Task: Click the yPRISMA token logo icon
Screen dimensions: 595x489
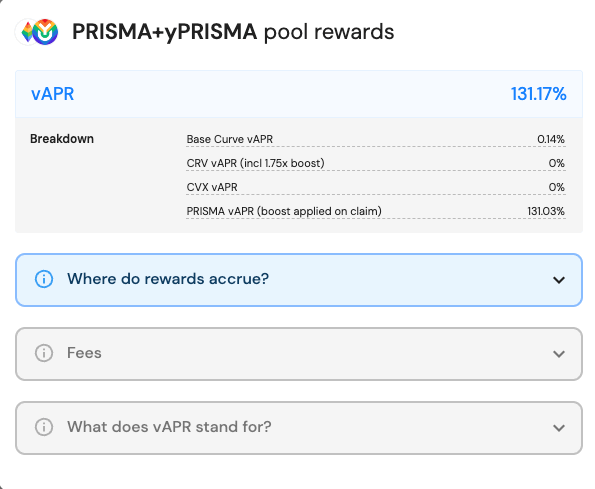Action: (45, 32)
